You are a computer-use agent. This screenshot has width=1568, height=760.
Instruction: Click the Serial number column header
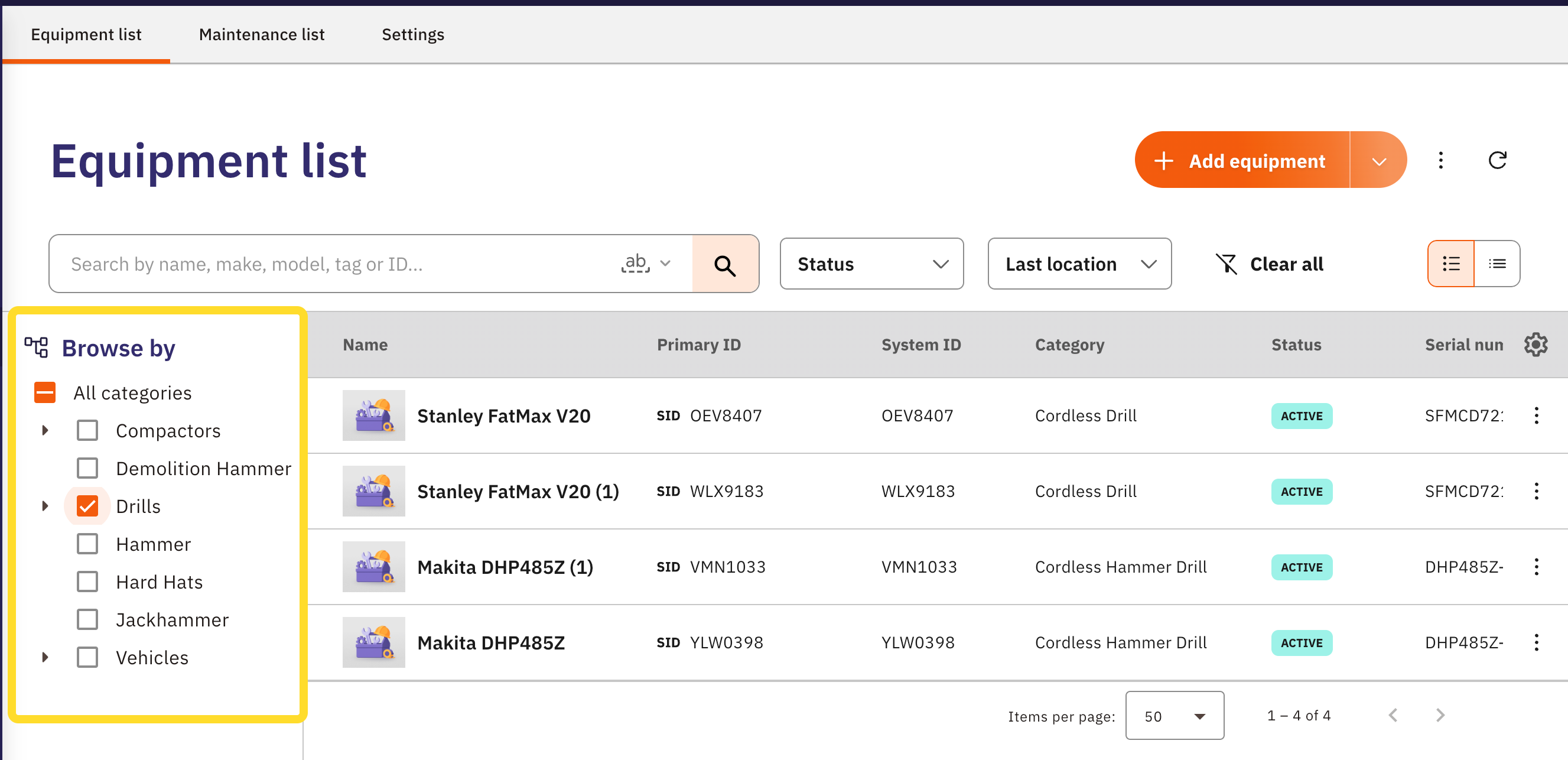(x=1464, y=345)
